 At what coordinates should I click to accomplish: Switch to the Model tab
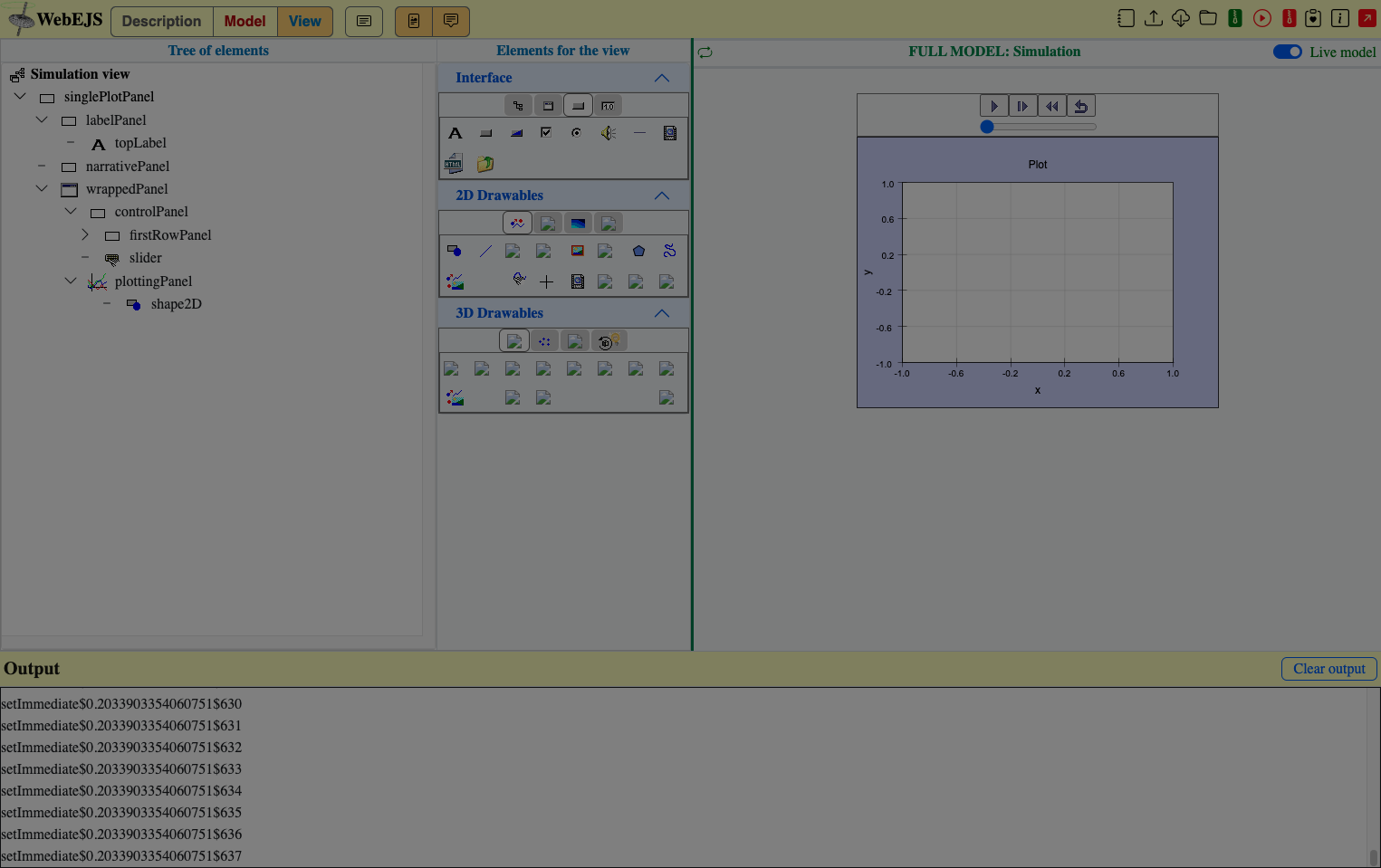tap(245, 21)
